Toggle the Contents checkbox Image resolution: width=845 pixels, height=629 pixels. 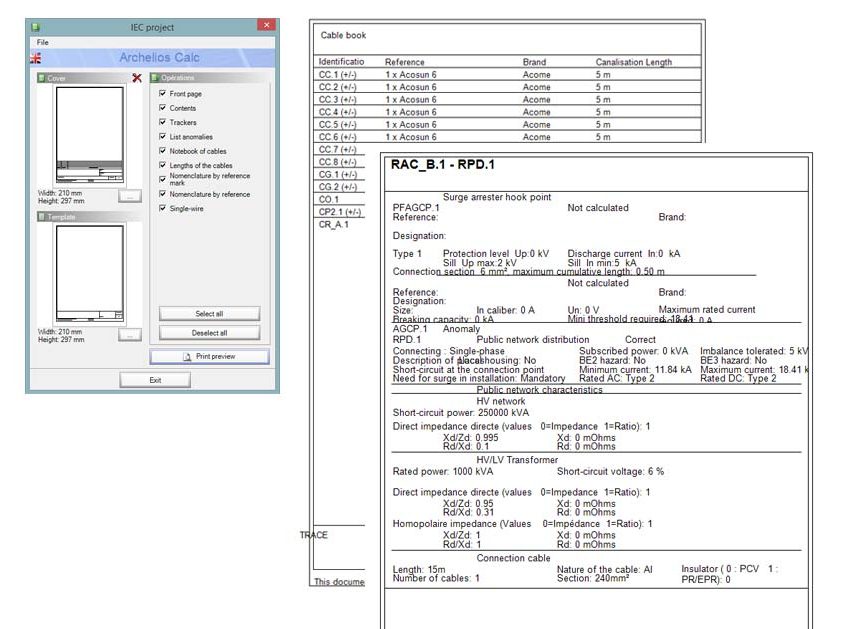coord(162,108)
